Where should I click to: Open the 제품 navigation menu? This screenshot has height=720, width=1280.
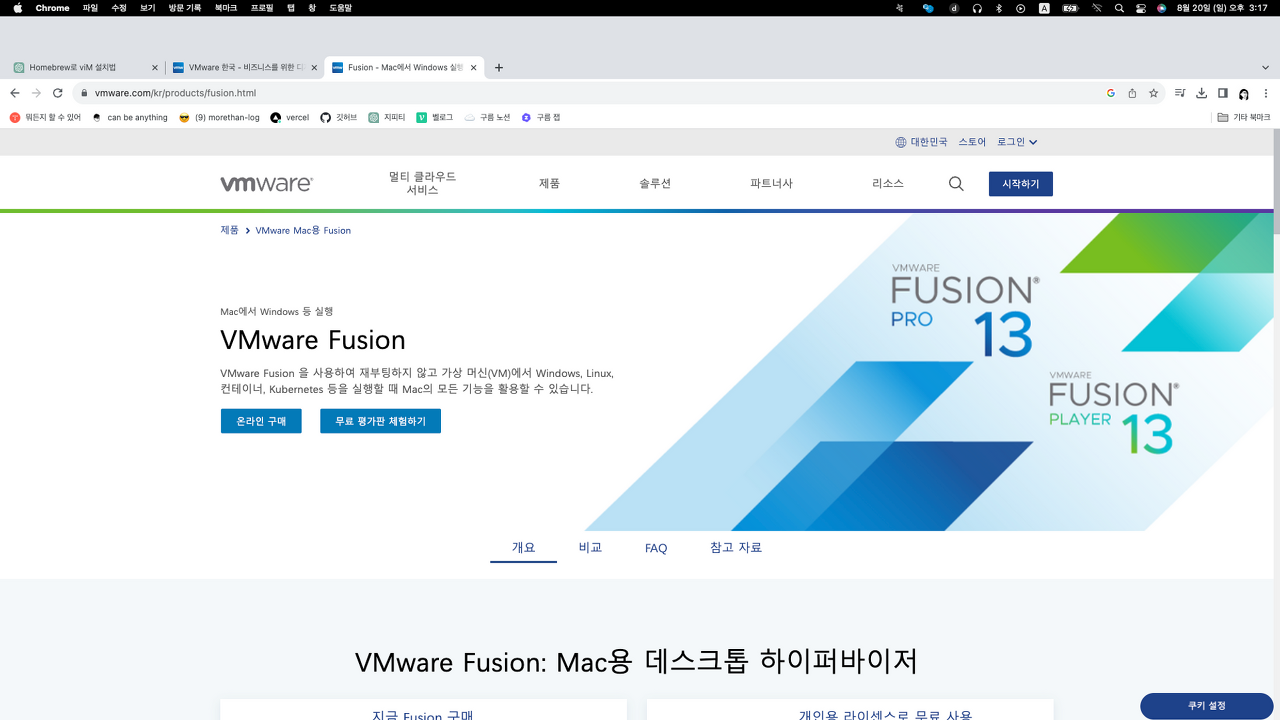click(549, 184)
